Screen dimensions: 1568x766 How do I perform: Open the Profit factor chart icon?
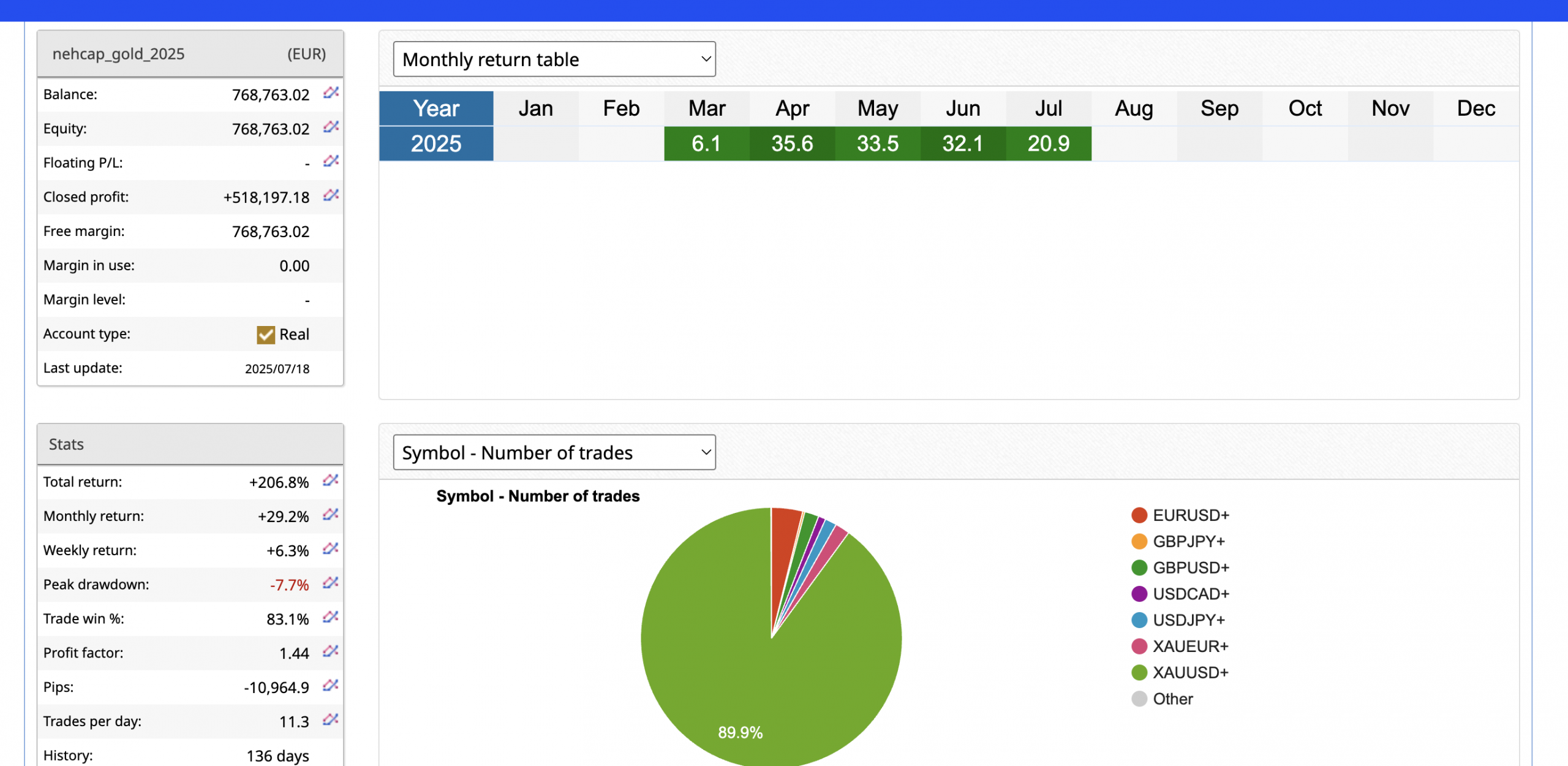click(x=331, y=652)
